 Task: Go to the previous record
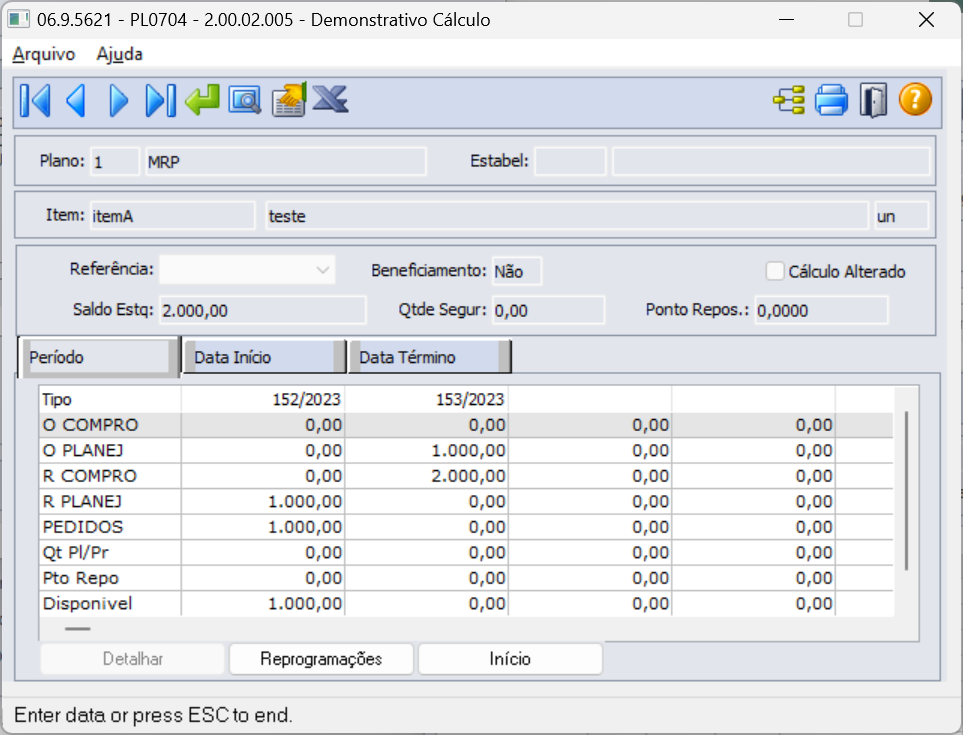point(75,100)
